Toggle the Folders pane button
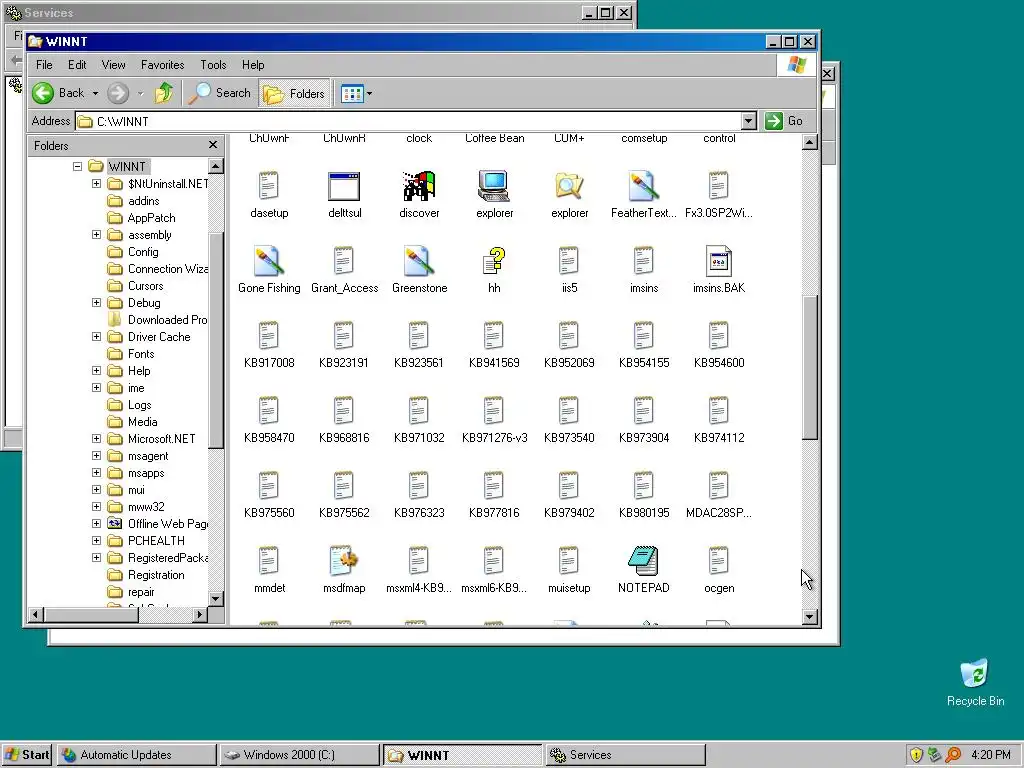This screenshot has height=768, width=1024. pos(294,93)
